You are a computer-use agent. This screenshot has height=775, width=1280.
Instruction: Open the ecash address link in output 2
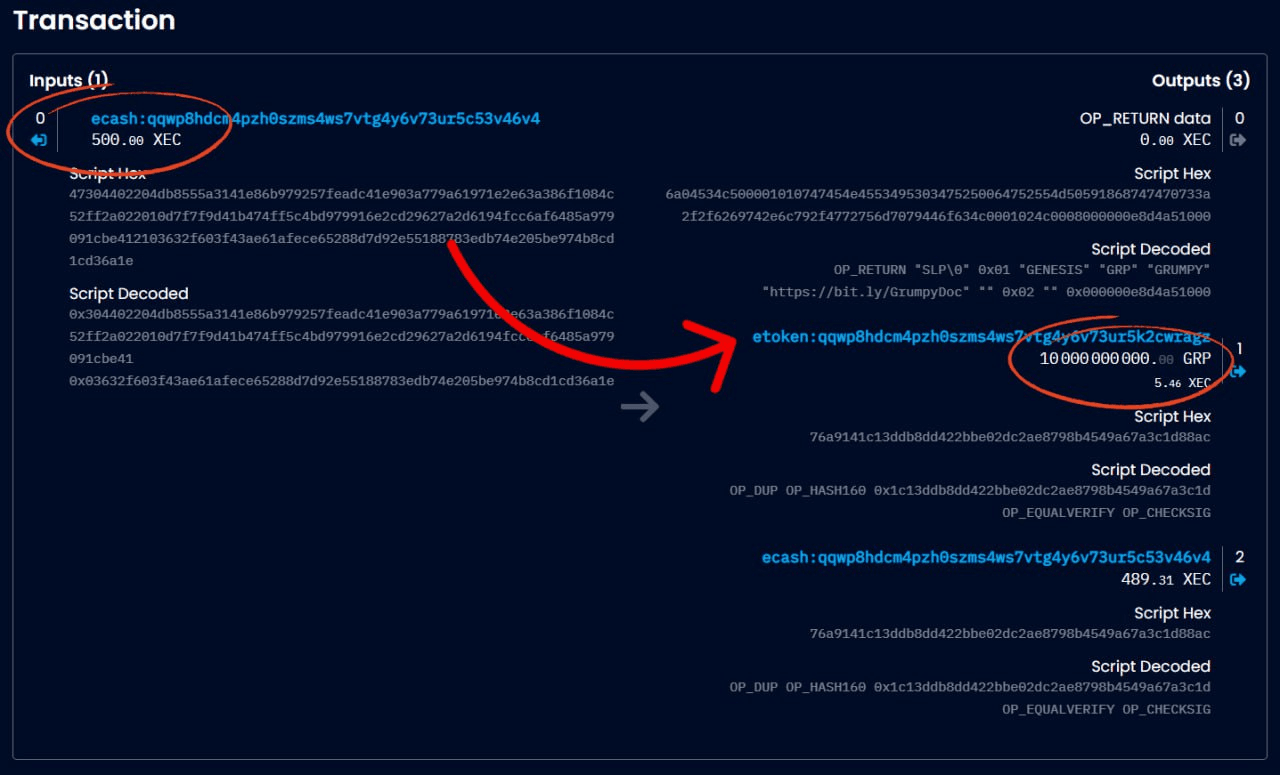pyautogui.click(x=985, y=557)
